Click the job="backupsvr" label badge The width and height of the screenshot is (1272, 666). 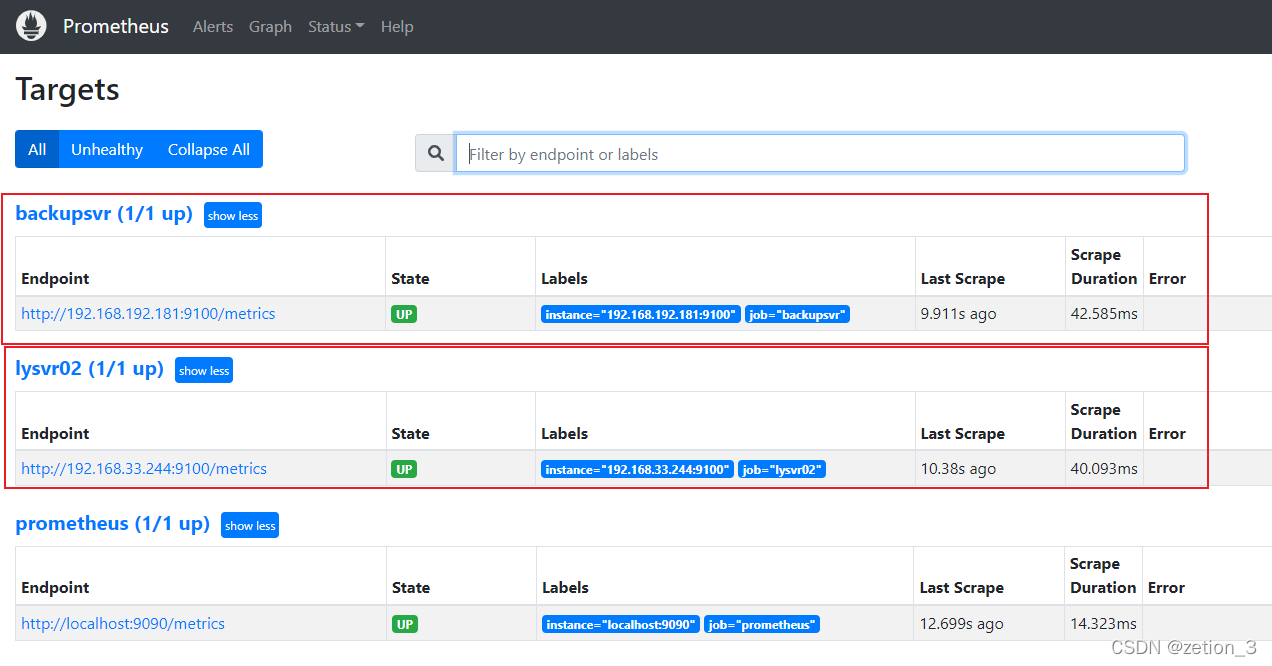[x=798, y=314]
